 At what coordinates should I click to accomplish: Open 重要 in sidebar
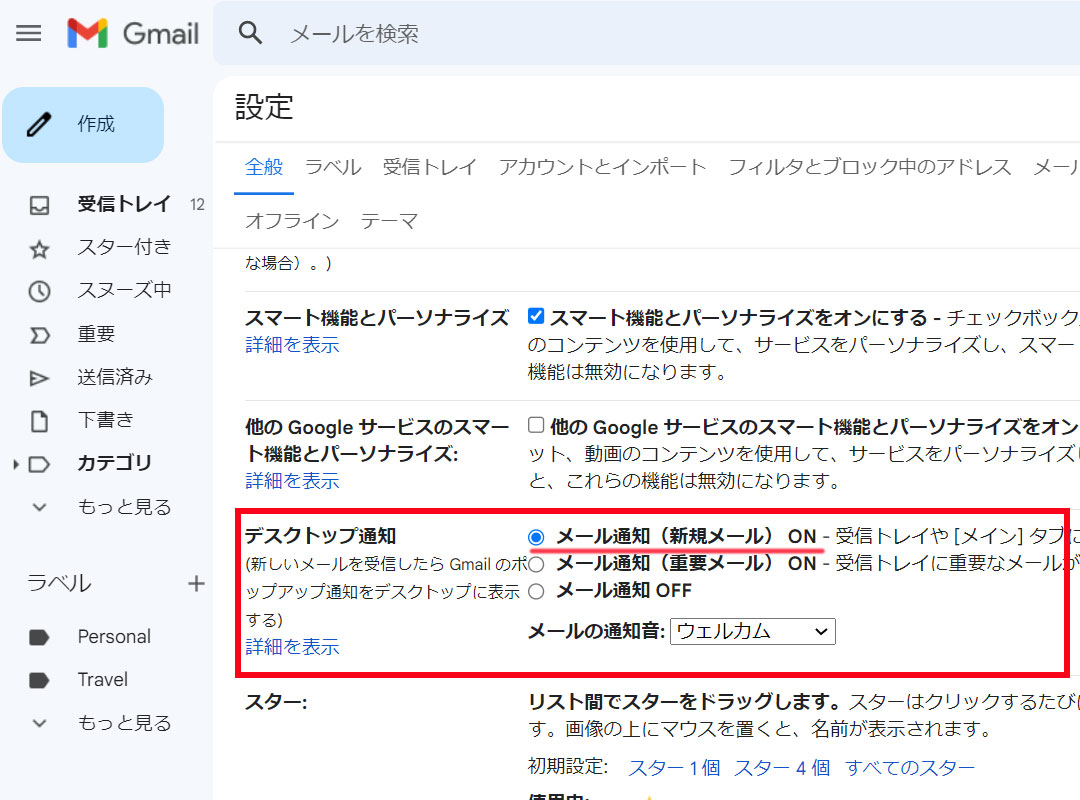pyautogui.click(x=96, y=334)
